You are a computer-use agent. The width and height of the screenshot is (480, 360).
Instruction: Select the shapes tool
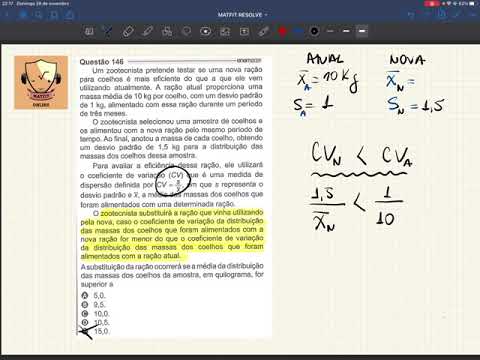[167, 31]
